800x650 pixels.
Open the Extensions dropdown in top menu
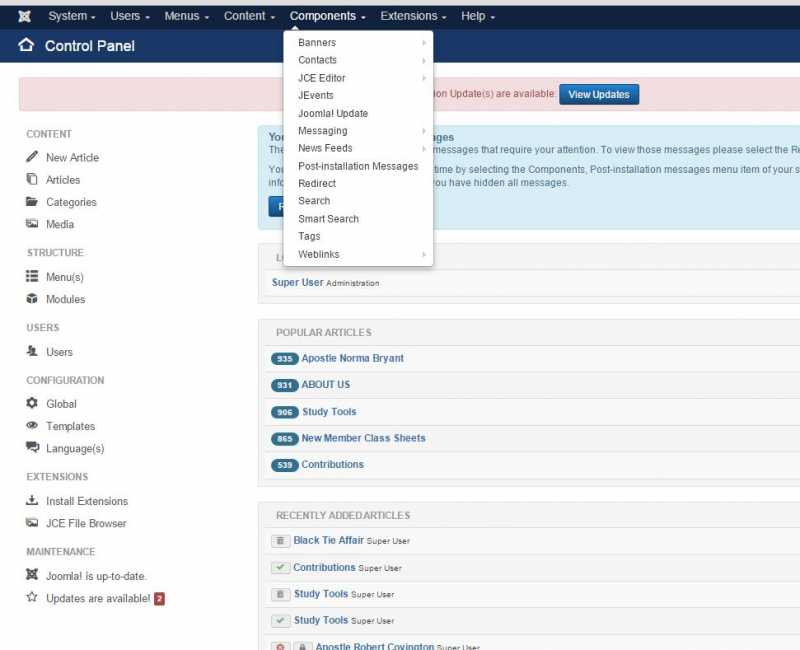[413, 16]
